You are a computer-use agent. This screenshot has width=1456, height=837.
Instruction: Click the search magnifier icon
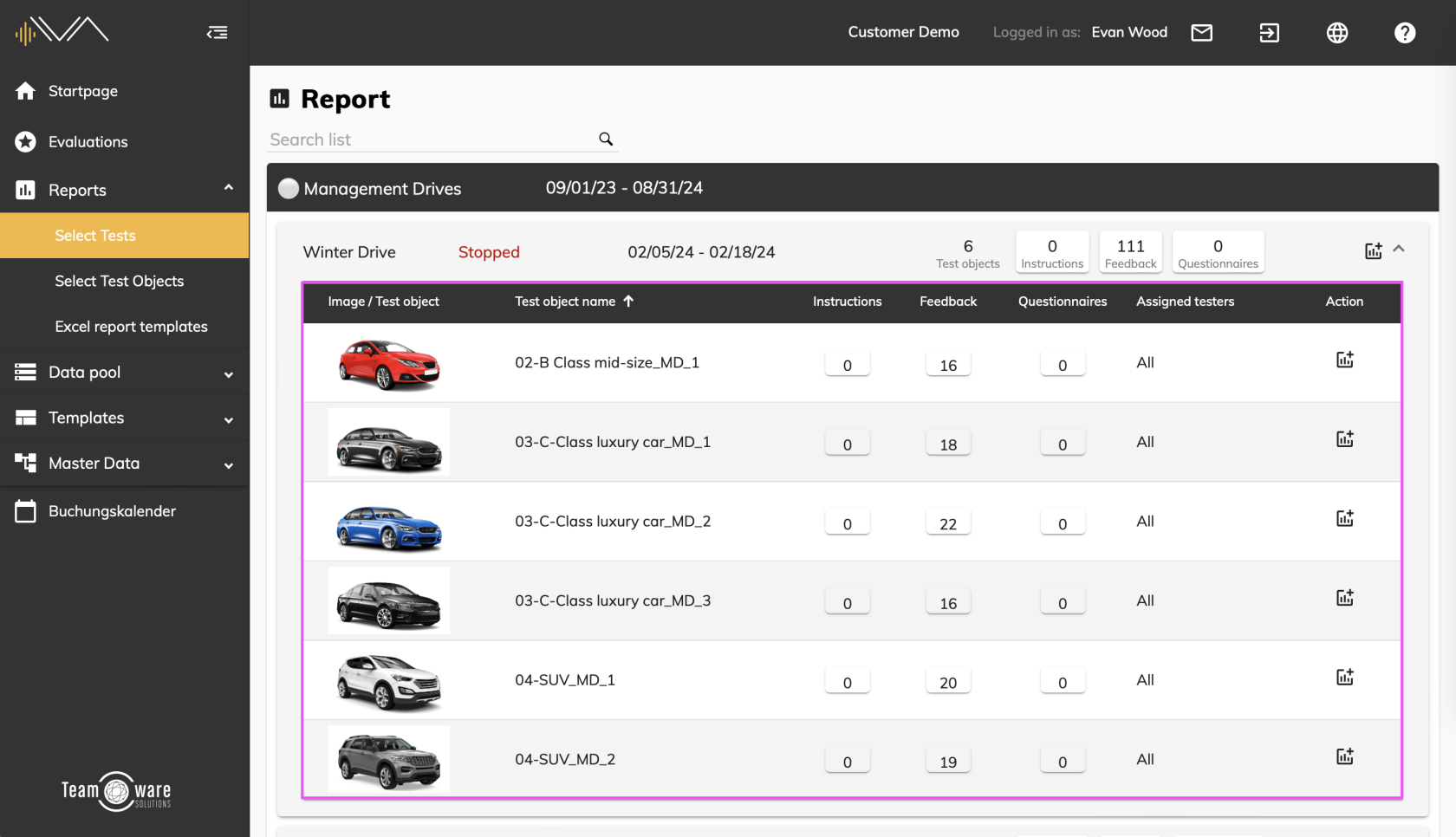tap(606, 139)
